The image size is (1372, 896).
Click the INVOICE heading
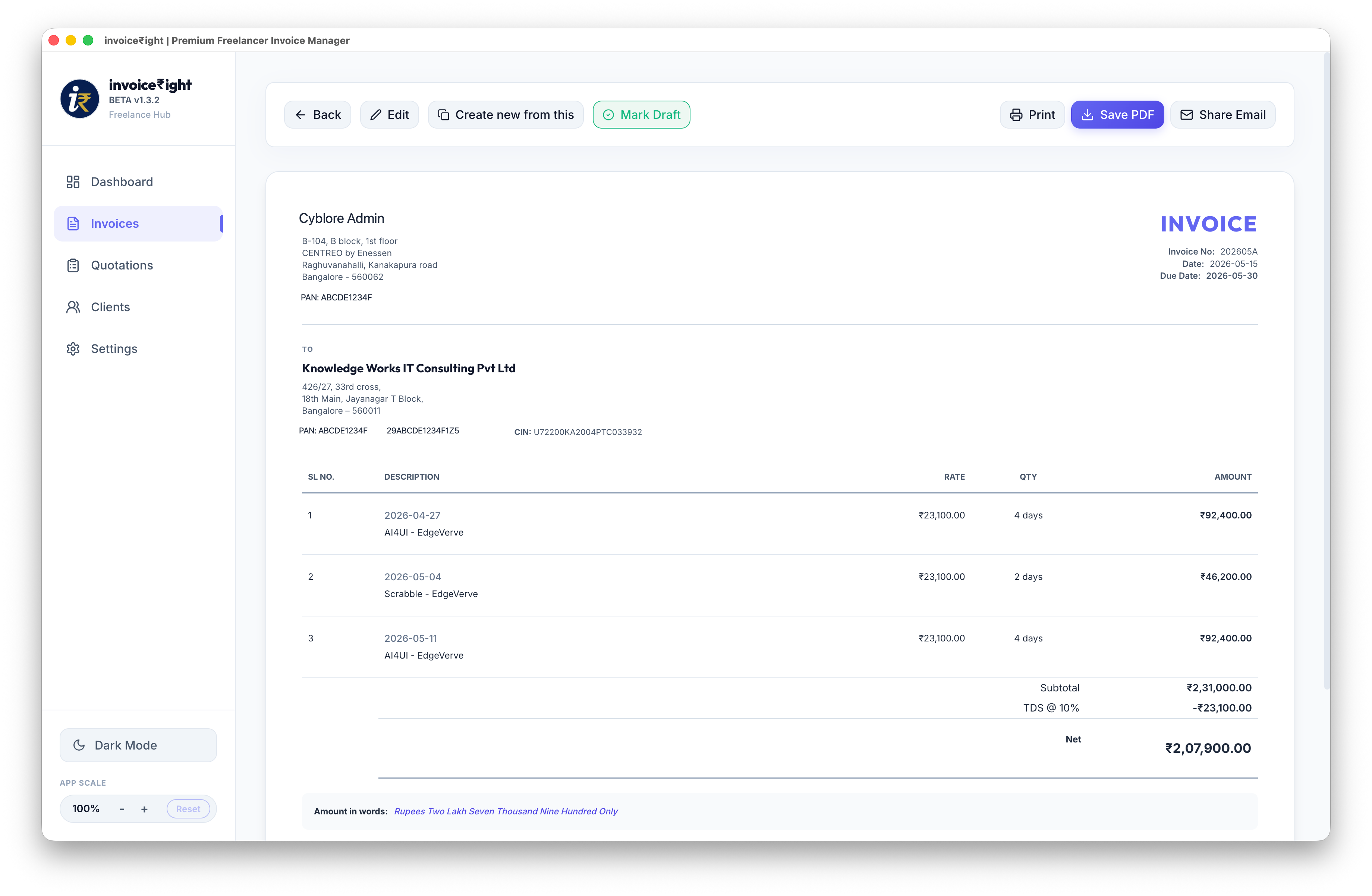click(1208, 224)
